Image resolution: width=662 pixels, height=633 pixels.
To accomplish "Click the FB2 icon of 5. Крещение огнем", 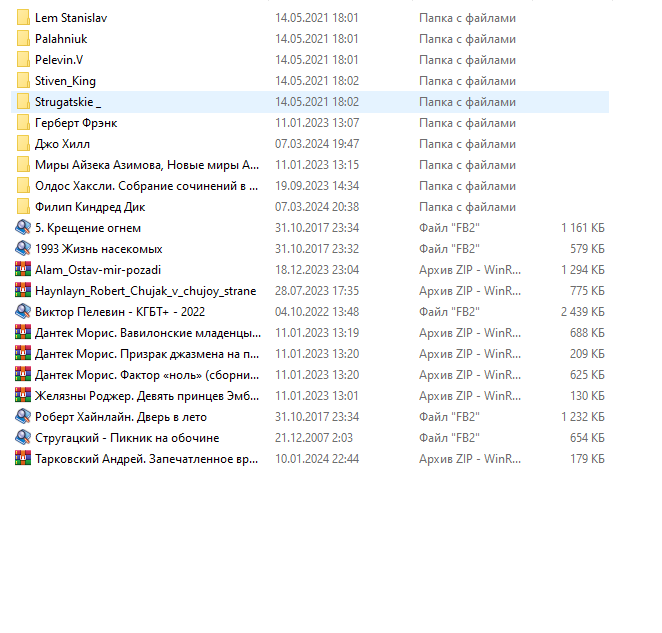I will click(23, 228).
